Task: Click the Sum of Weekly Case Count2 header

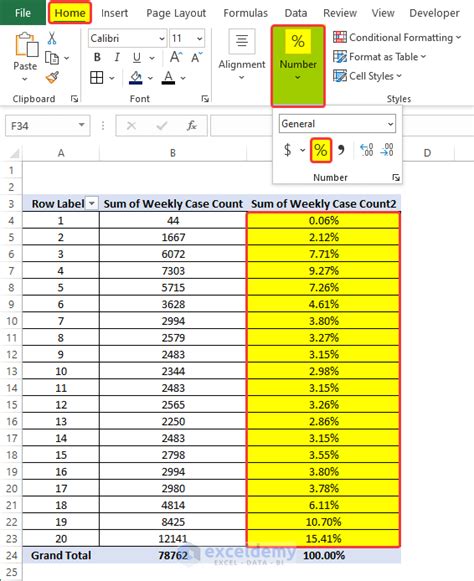Action: (x=324, y=204)
